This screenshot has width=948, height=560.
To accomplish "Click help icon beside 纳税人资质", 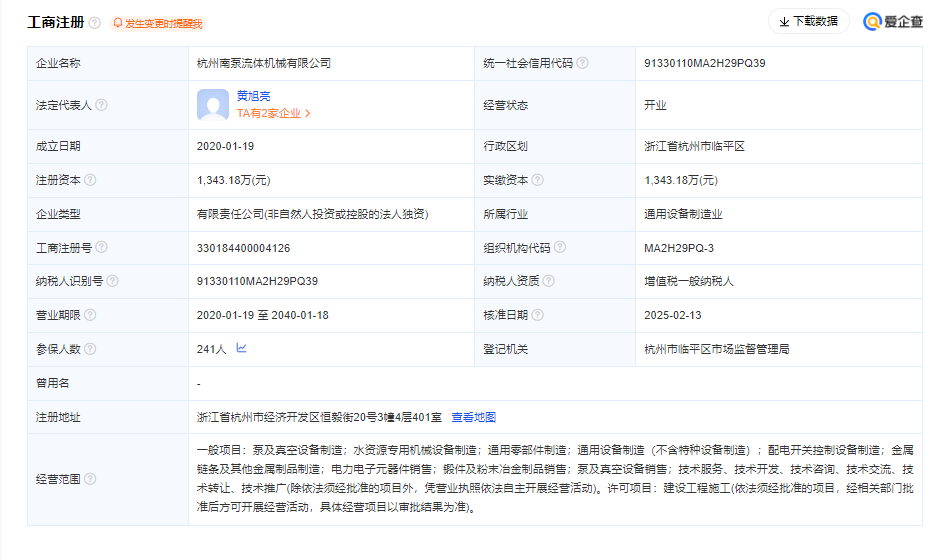I will pos(548,281).
